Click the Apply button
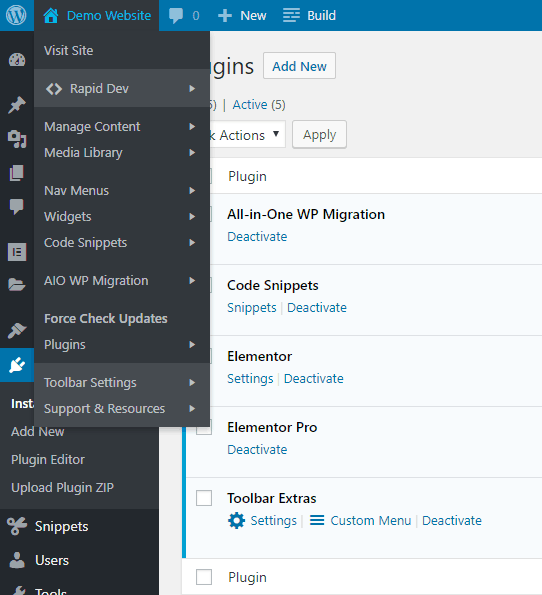Image resolution: width=542 pixels, height=595 pixels. (319, 134)
